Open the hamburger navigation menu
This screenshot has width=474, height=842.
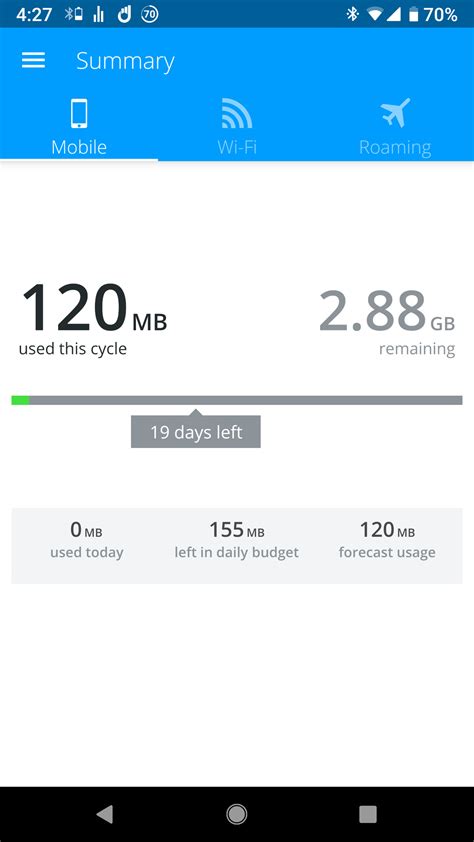[x=33, y=60]
